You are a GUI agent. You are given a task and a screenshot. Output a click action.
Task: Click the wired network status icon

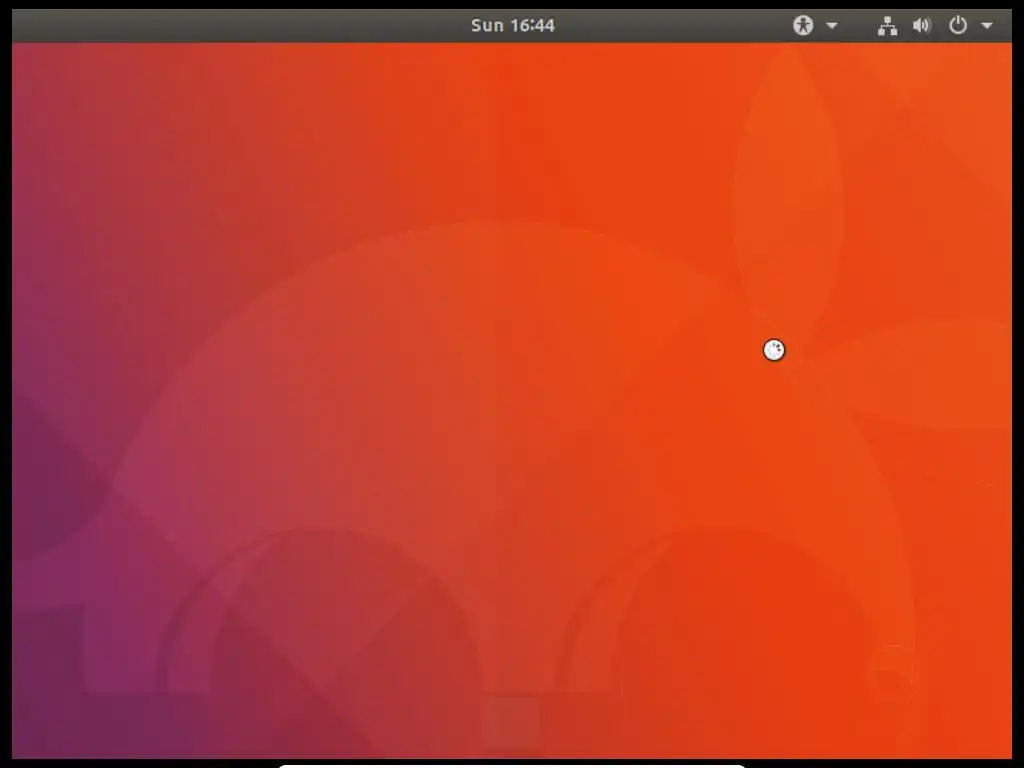pos(887,25)
